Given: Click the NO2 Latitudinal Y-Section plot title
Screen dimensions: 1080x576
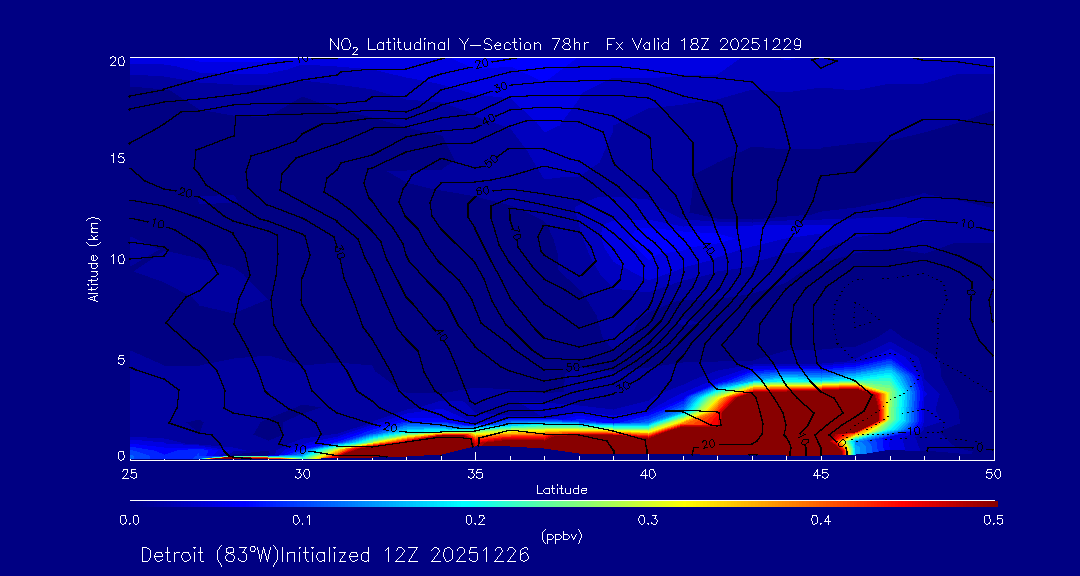Looking at the screenshot, I should [x=565, y=44].
